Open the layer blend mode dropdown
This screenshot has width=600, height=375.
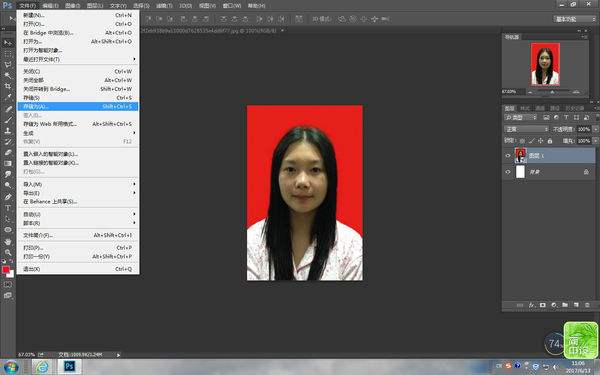coord(527,129)
